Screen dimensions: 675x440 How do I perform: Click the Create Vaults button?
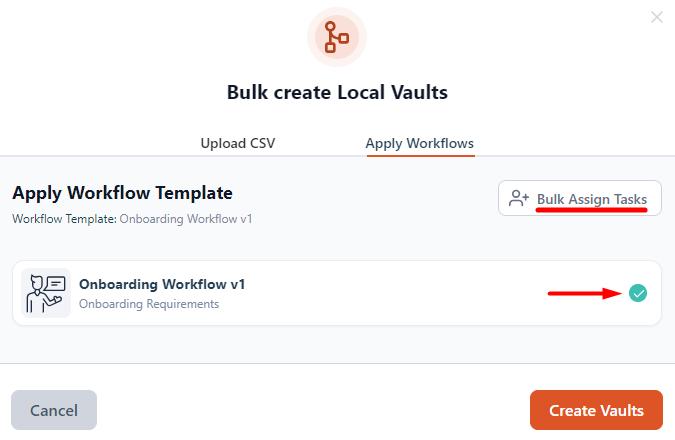click(x=596, y=410)
